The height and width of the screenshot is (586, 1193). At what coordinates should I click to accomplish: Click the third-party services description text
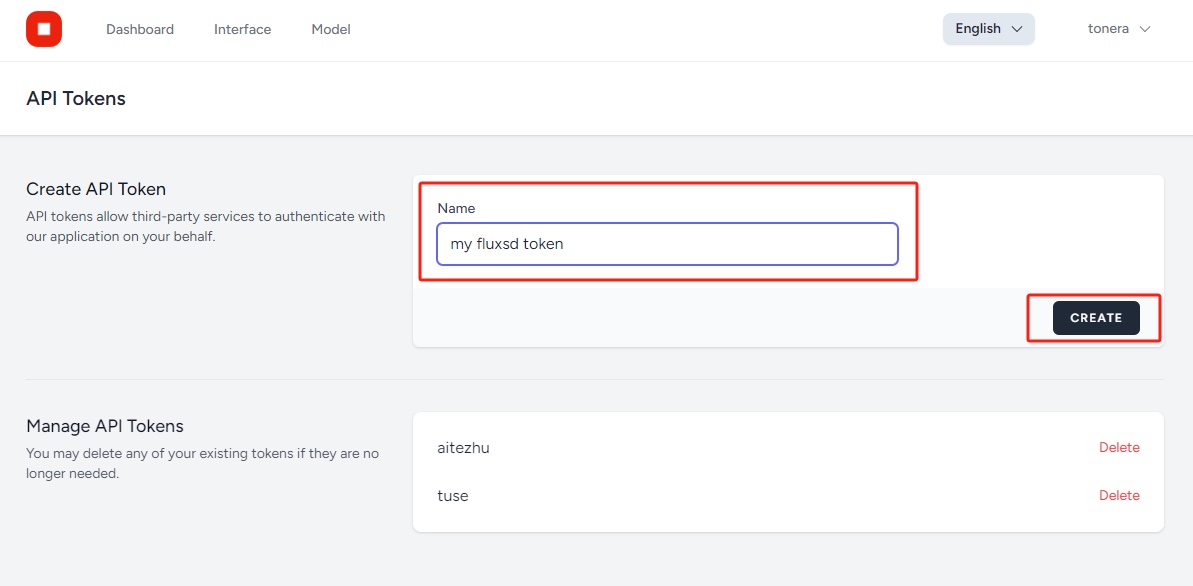205,226
